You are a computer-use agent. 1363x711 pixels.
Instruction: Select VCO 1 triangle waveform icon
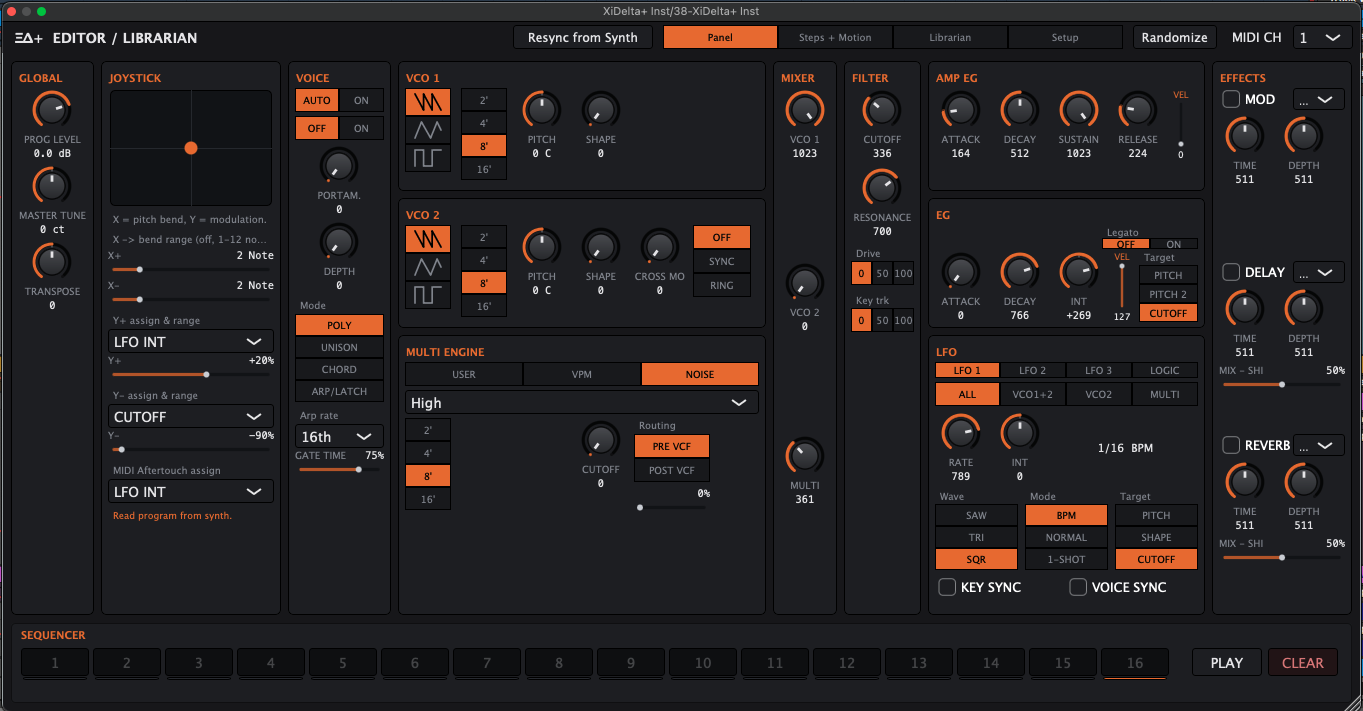click(x=427, y=130)
